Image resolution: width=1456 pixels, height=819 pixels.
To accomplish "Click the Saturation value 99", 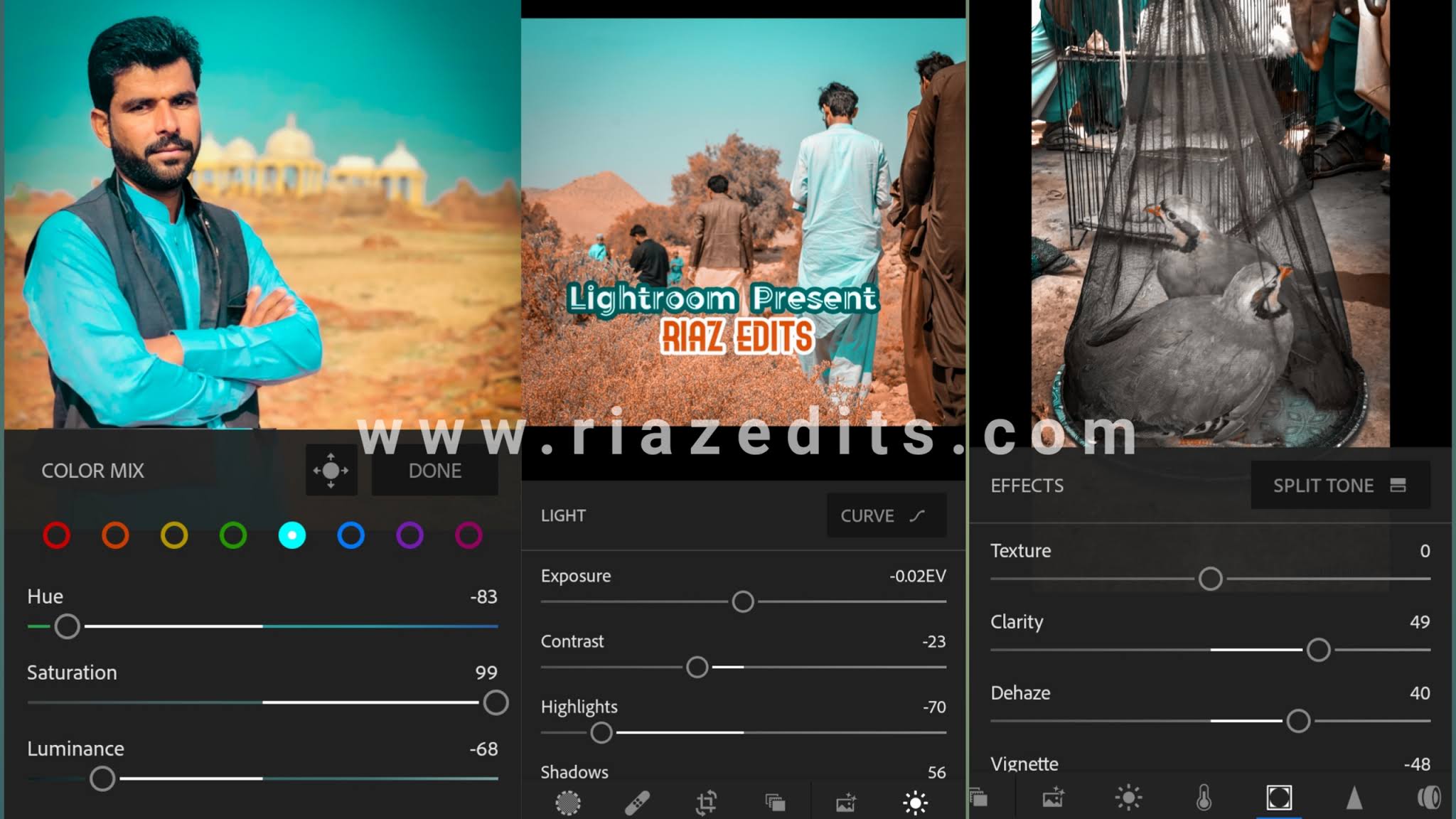I will click(486, 673).
